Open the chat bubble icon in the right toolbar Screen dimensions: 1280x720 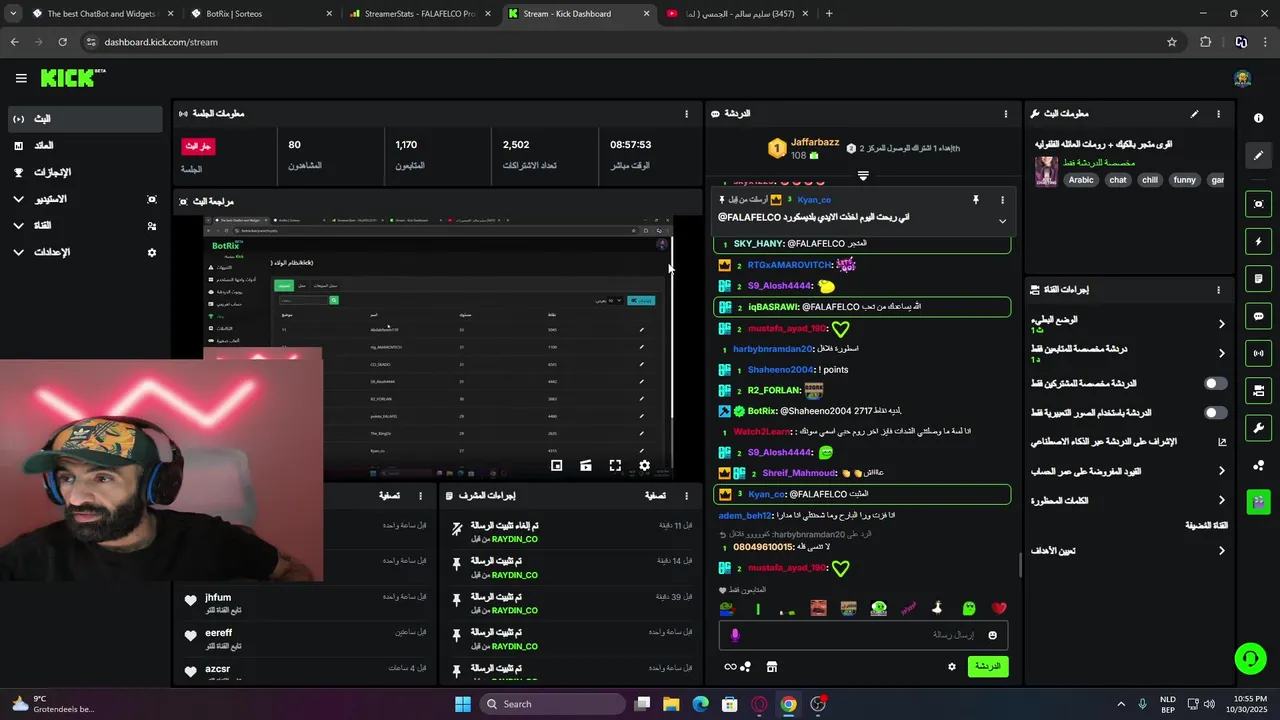1258,316
